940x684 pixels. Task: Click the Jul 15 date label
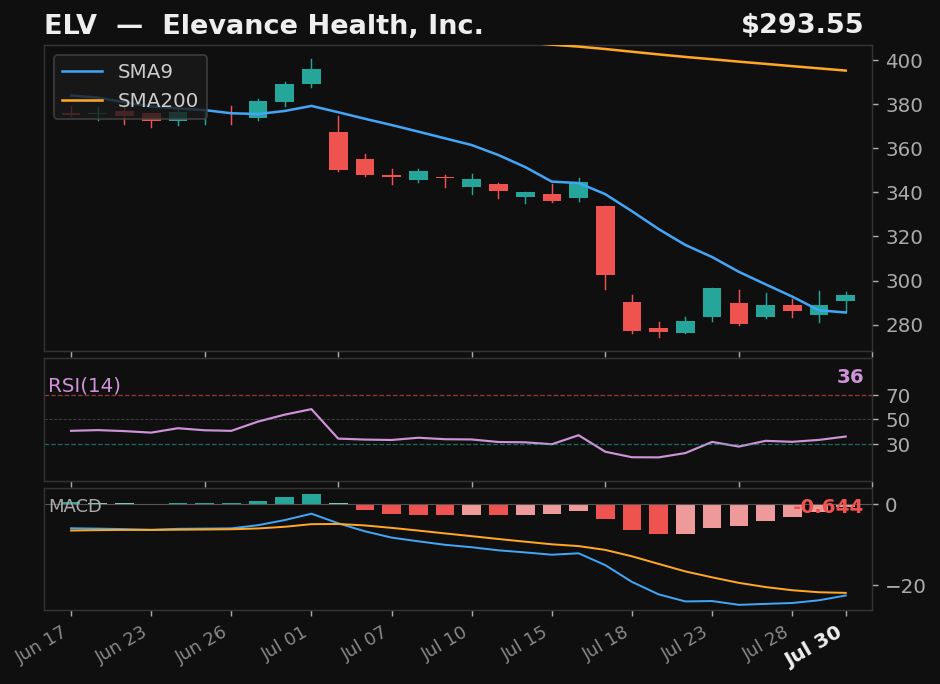click(522, 645)
